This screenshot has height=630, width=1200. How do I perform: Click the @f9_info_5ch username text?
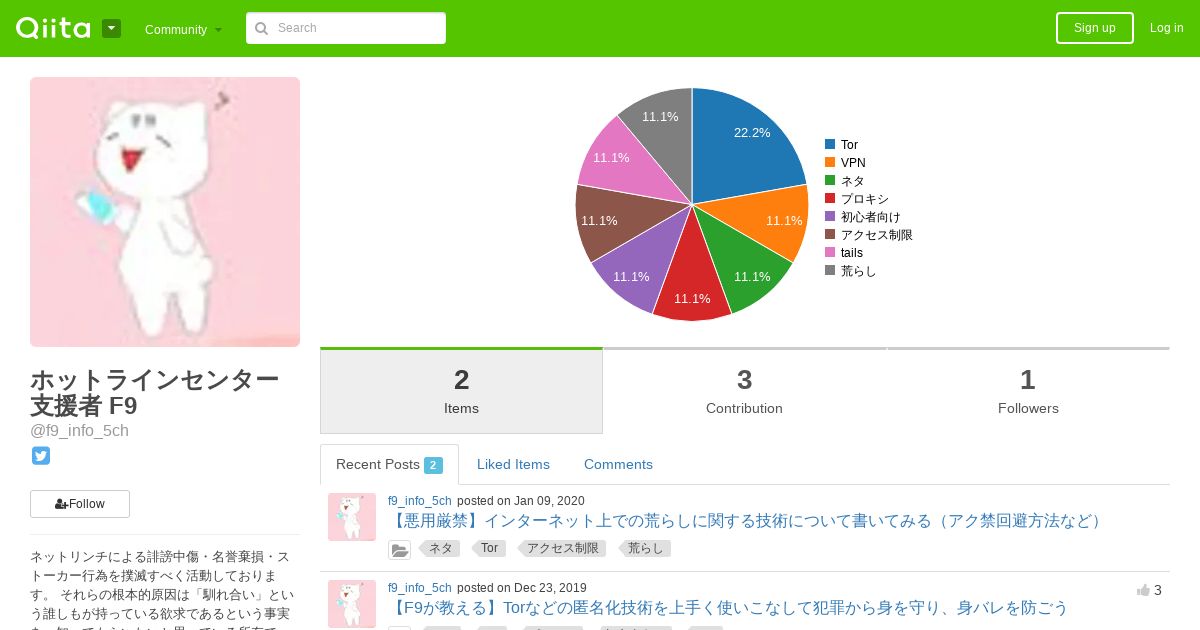[79, 431]
